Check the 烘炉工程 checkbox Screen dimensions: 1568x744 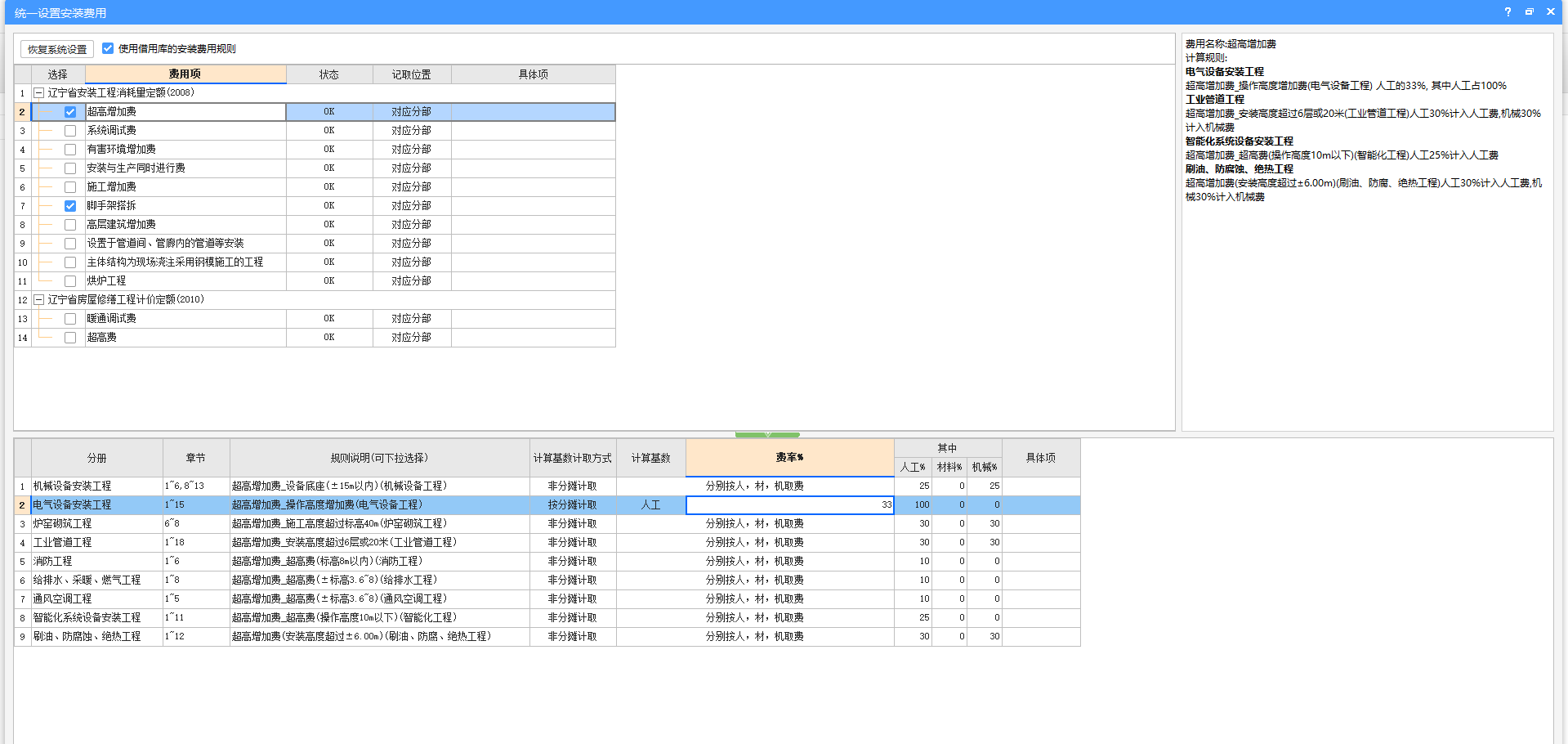tap(70, 281)
